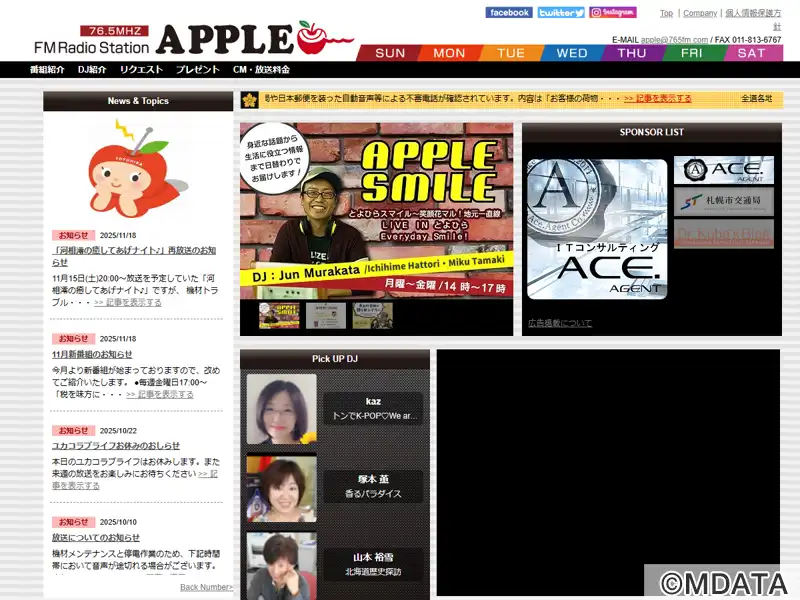The image size is (800, 600).
Task: Select the third slider thumbnail
Action: pyautogui.click(x=372, y=316)
